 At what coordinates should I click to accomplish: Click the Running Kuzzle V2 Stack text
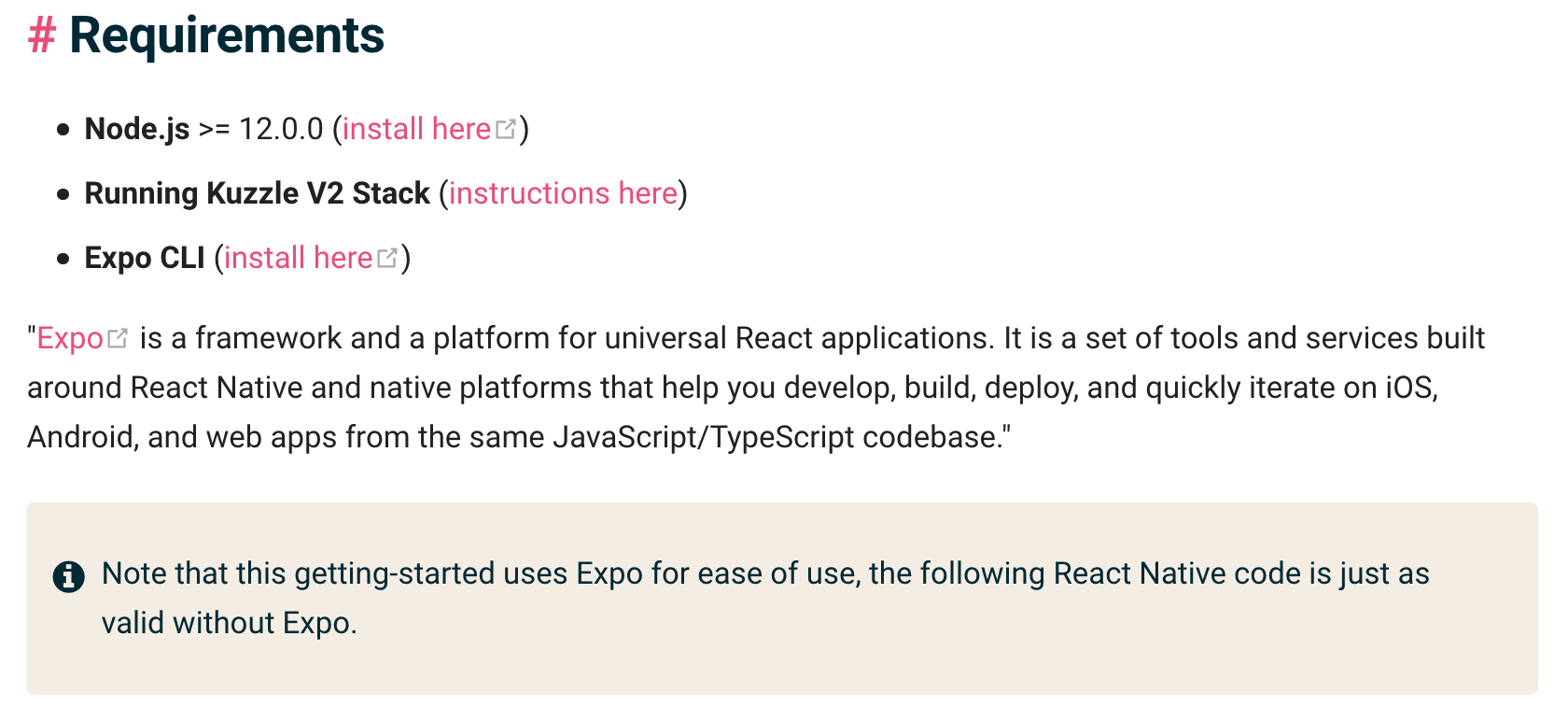[258, 193]
